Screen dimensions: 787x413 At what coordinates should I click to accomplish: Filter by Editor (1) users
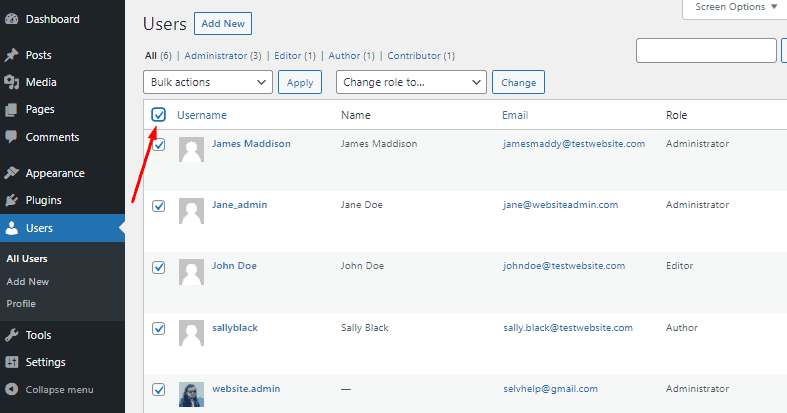click(x=295, y=56)
